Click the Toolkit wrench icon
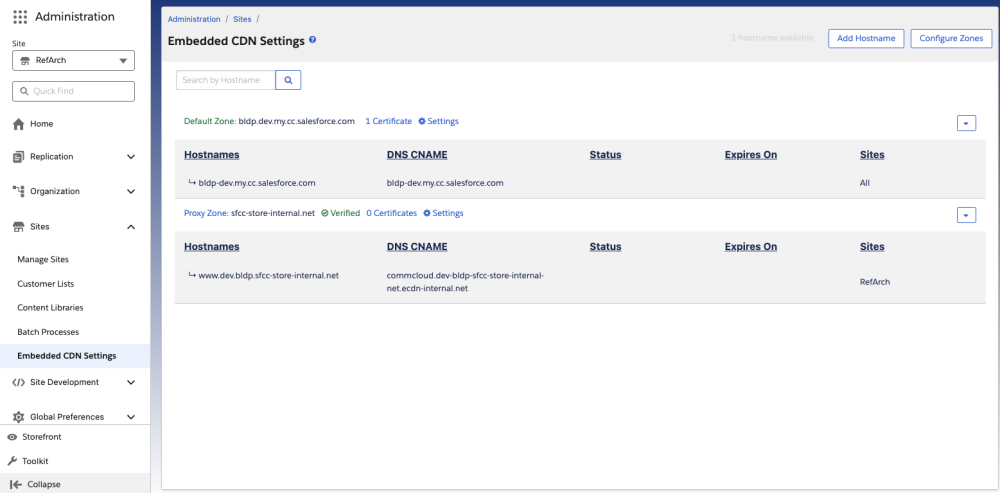The height and width of the screenshot is (493, 1000). [12, 460]
